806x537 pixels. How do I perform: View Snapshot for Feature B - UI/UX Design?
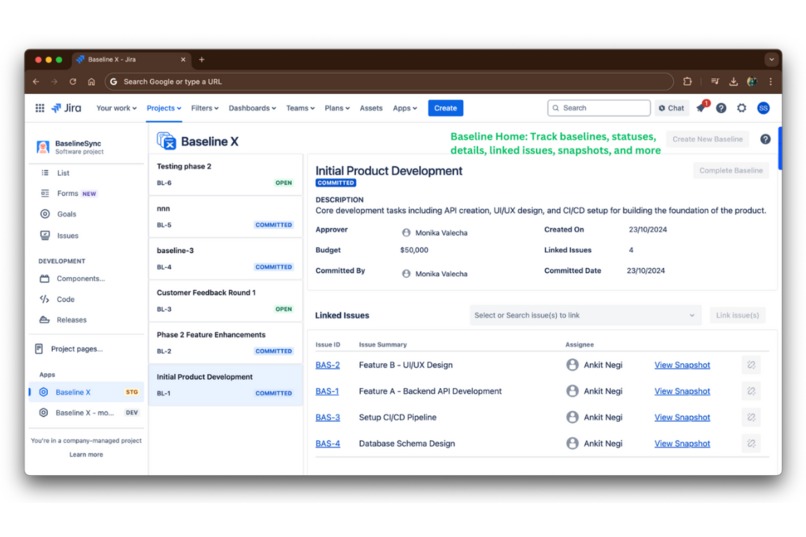(682, 365)
